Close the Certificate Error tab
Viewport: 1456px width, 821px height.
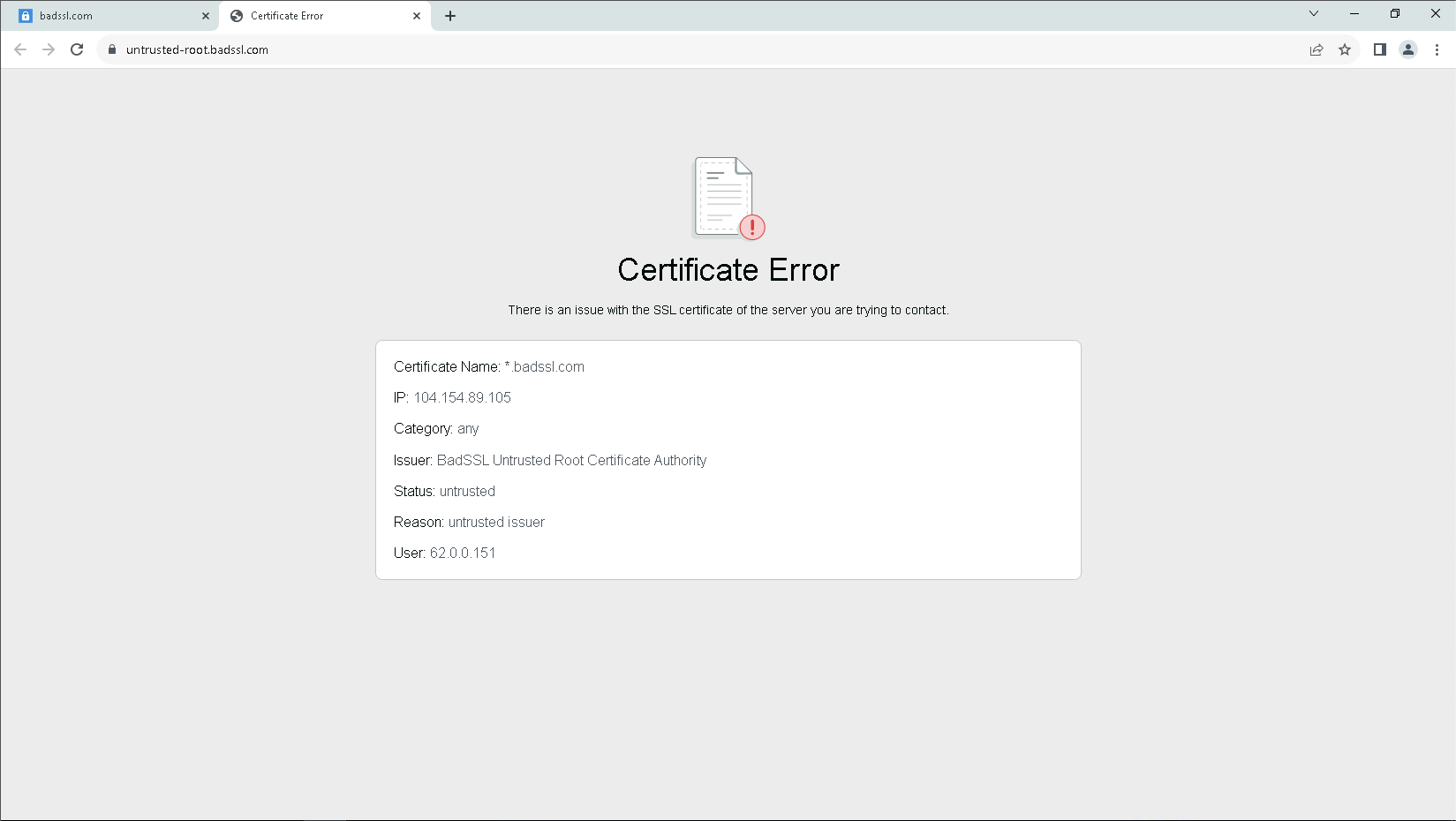point(417,16)
